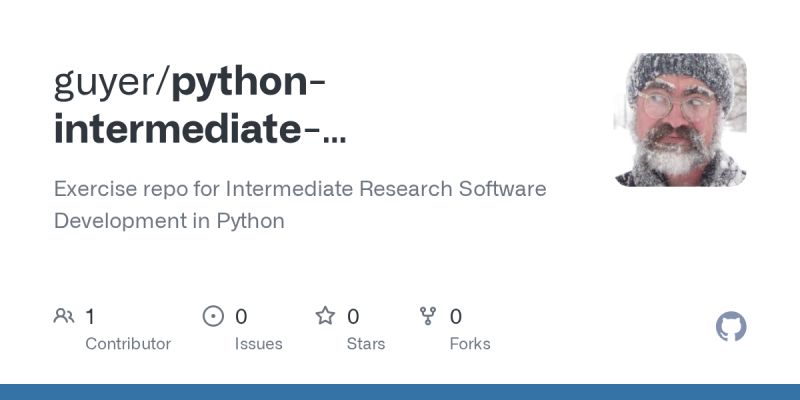Viewport: 800px width, 400px height.
Task: Click the contributor count '1'
Action: pos(90,317)
